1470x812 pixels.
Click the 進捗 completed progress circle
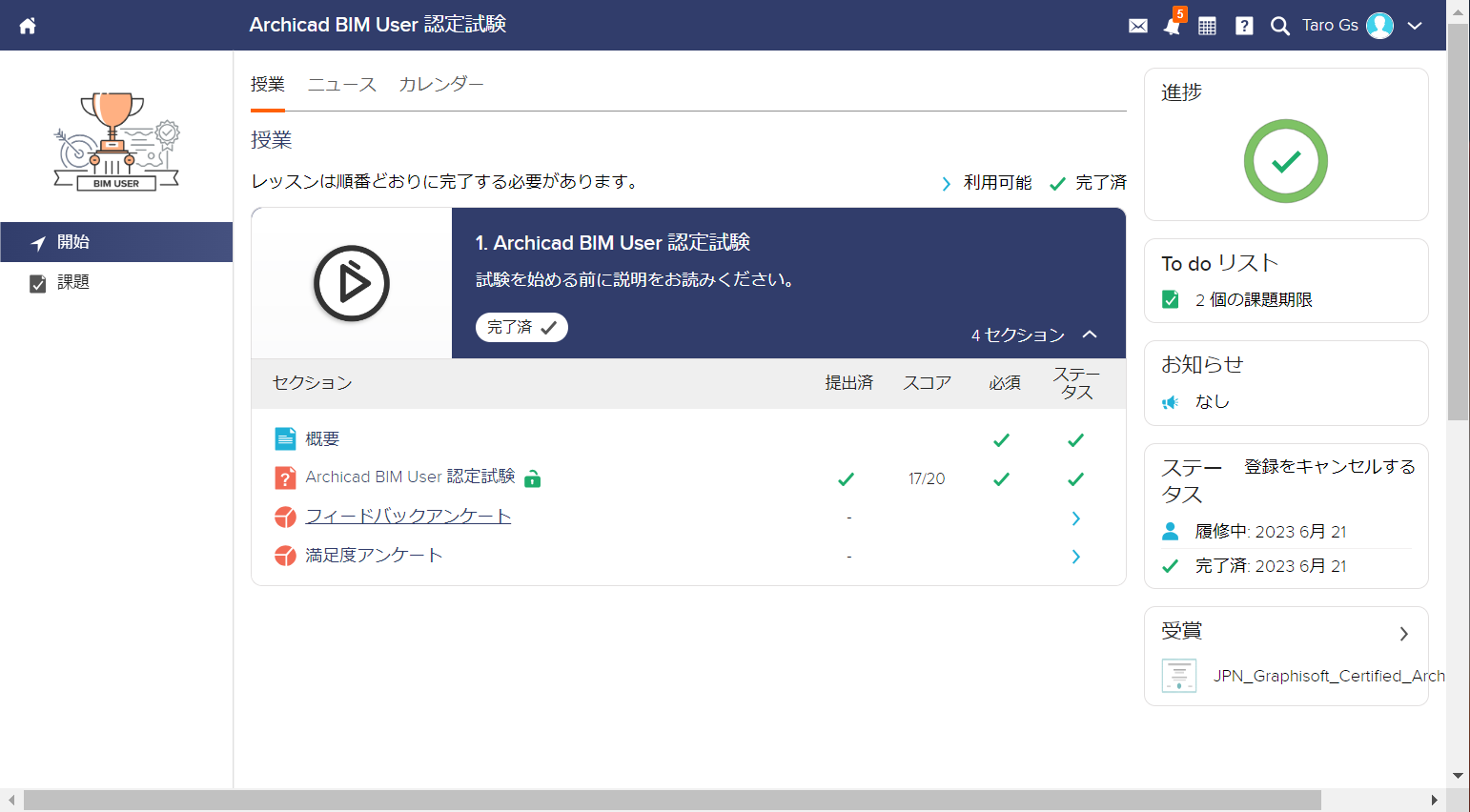[1286, 161]
